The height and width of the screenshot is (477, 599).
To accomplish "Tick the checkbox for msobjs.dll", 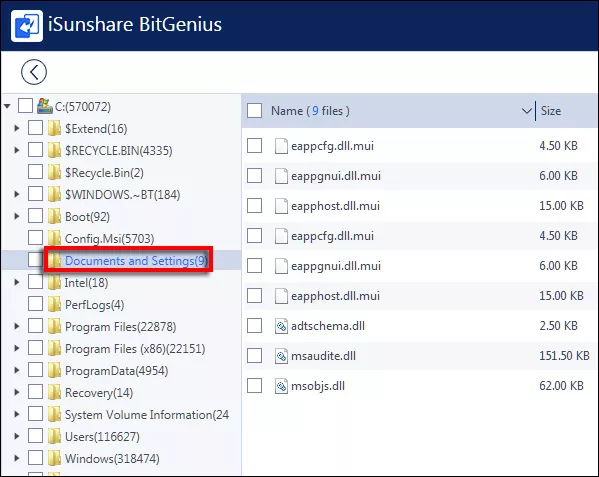I will [x=254, y=386].
